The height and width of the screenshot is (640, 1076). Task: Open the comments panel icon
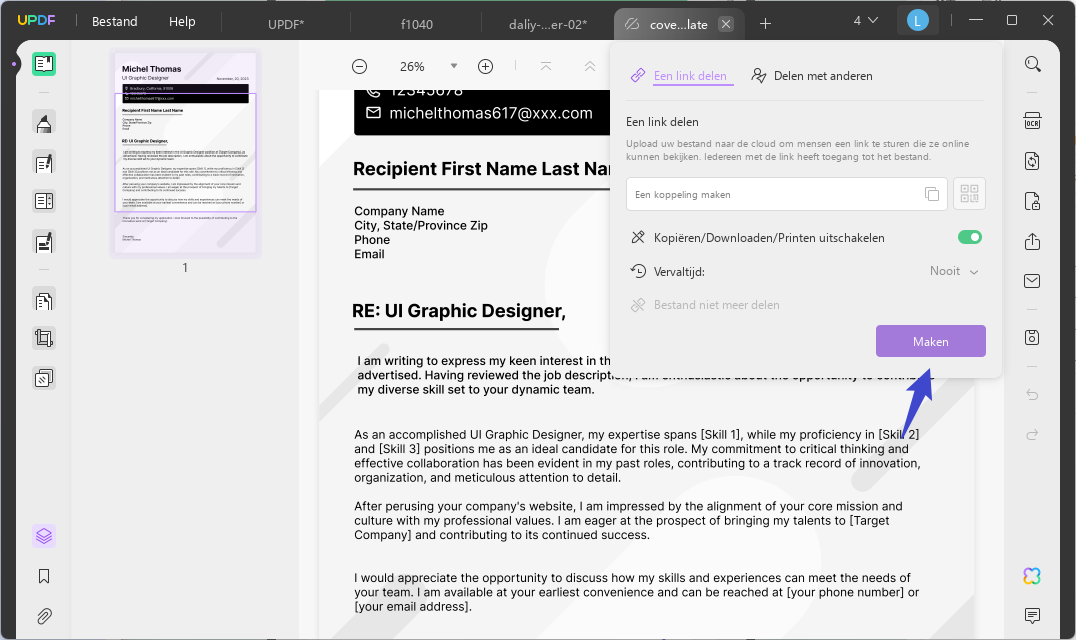[x=1032, y=615]
